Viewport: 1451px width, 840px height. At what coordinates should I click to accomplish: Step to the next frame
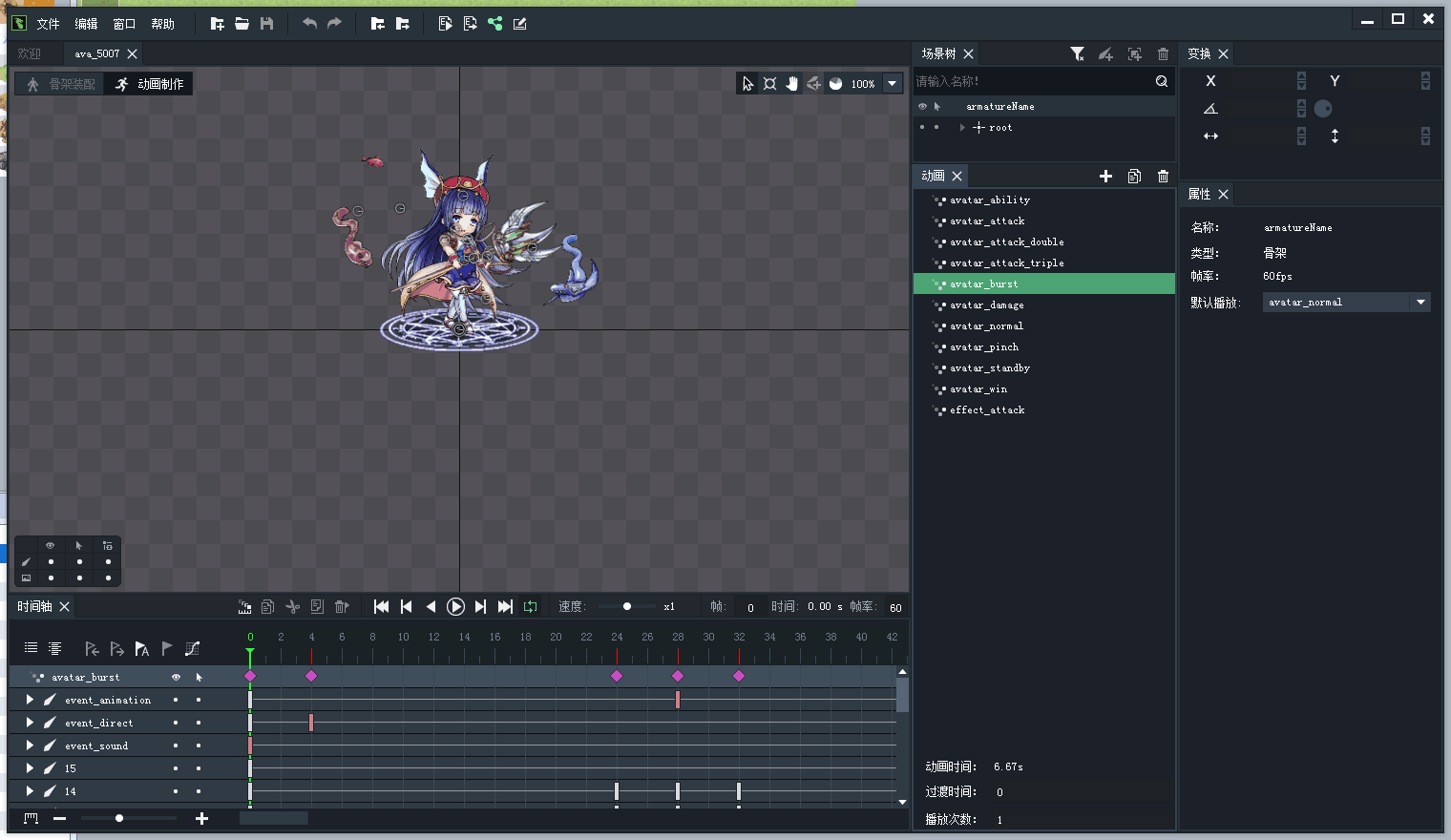point(480,607)
